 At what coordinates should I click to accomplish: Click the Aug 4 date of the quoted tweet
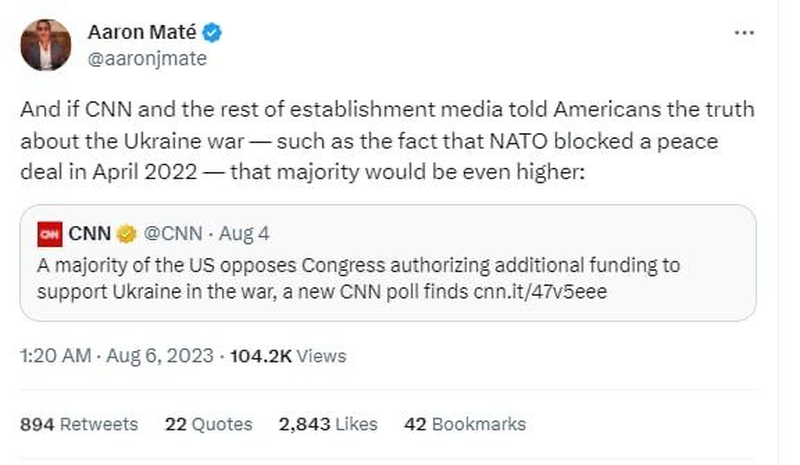[246, 235]
